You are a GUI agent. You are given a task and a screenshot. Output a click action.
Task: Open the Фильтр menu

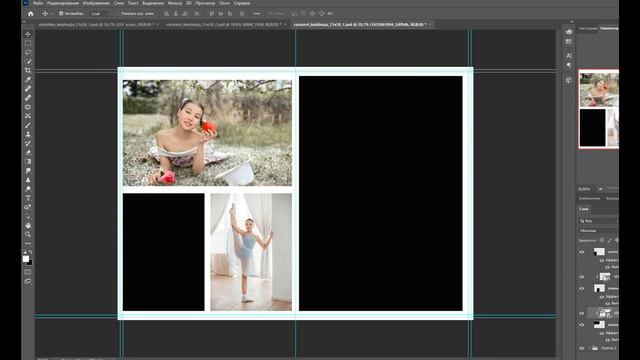click(175, 3)
